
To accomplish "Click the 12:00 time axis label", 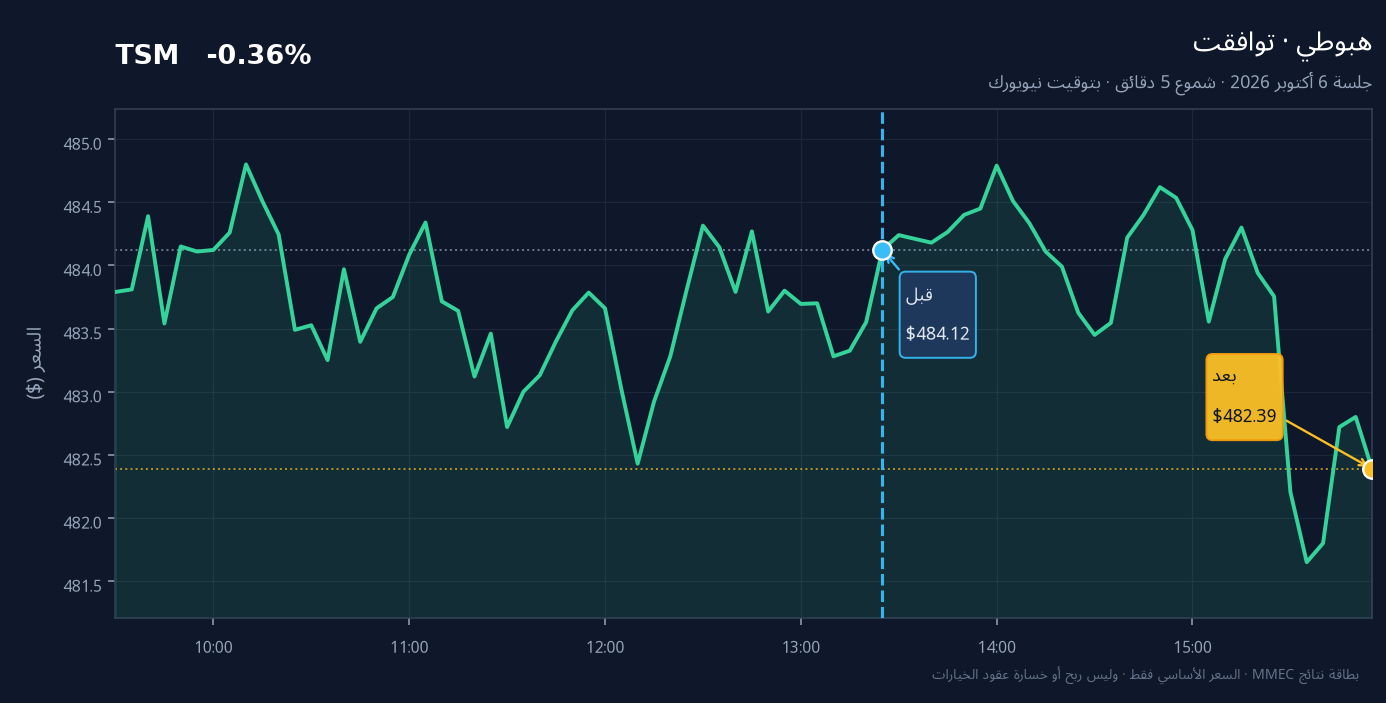I will (605, 647).
